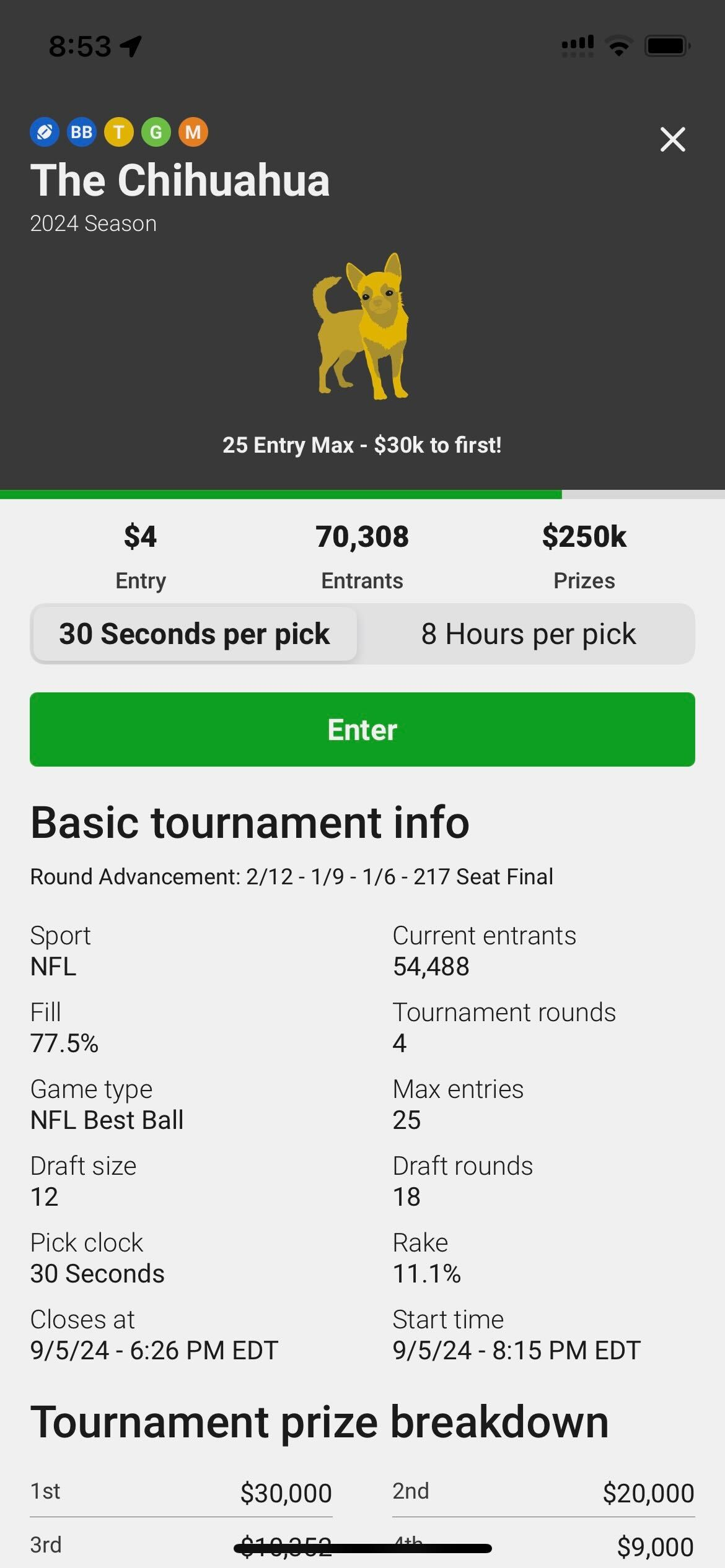Tap the $4 Entry stat

point(141,555)
